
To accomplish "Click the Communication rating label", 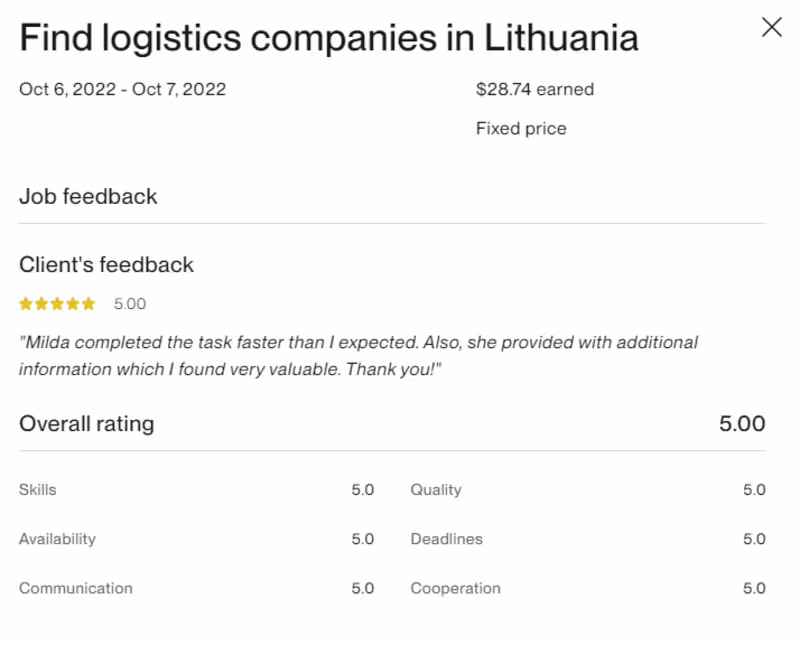I will 75,588.
